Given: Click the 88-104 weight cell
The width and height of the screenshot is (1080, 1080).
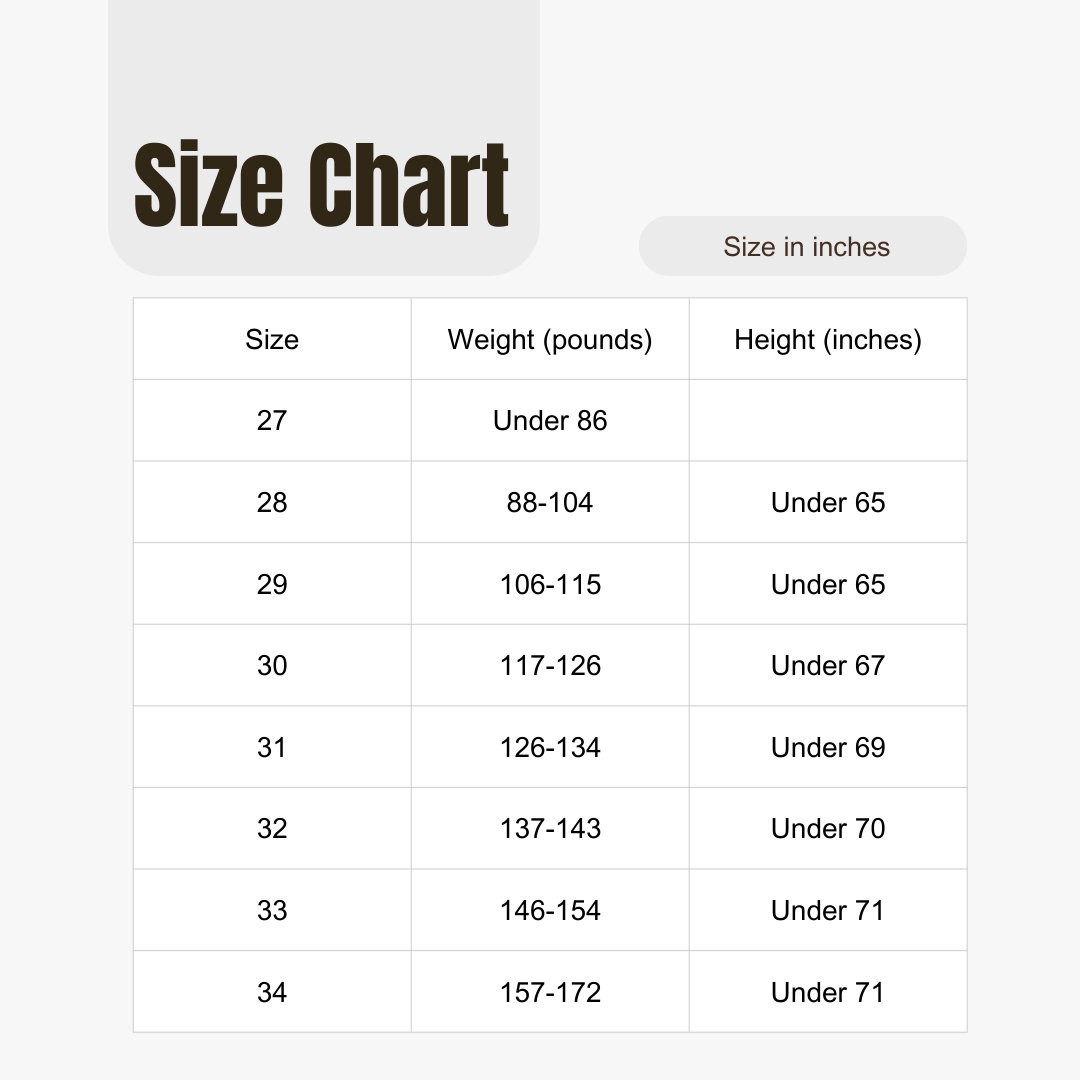Looking at the screenshot, I should (x=550, y=502).
